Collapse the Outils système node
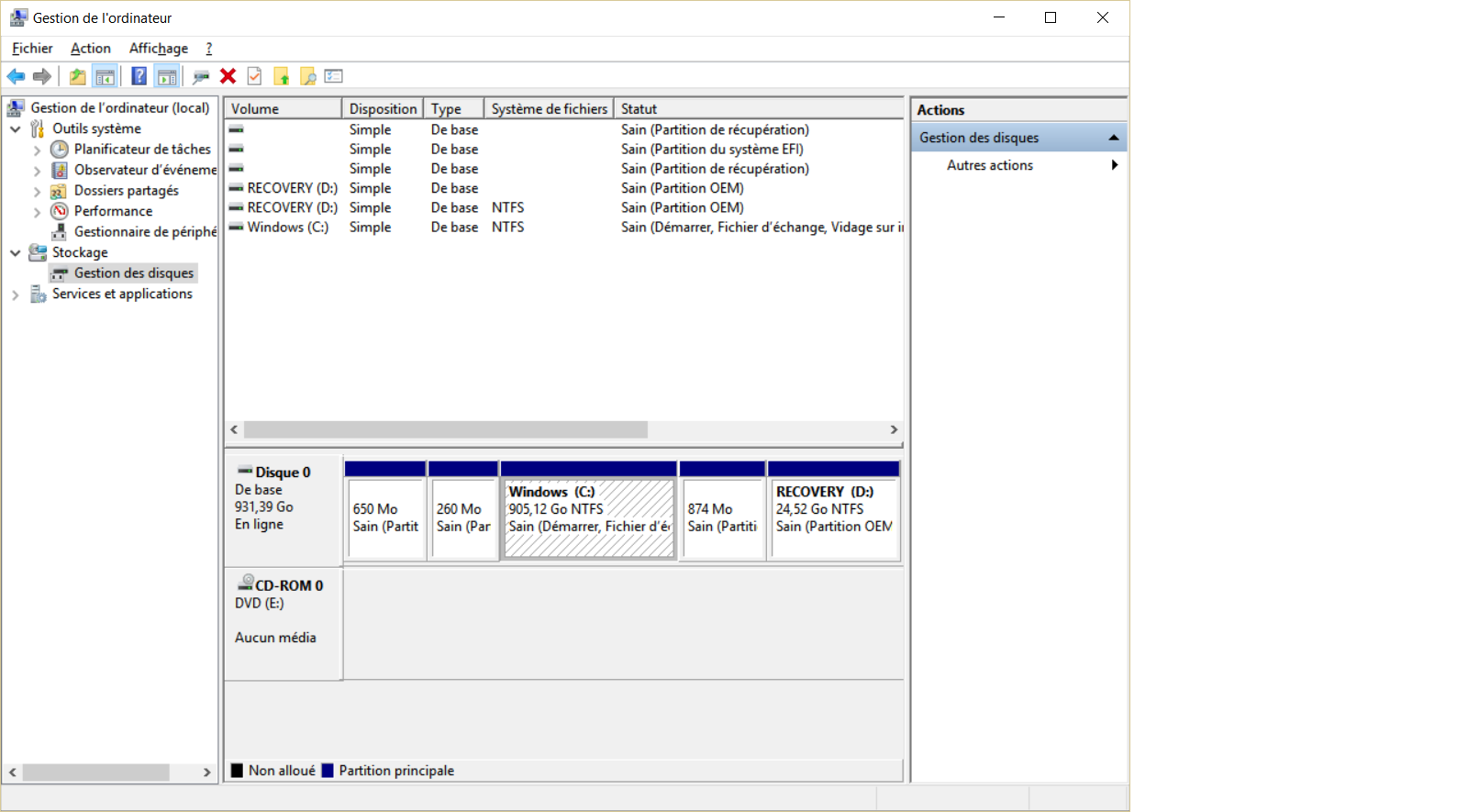This screenshot has width=1479, height=812. [16, 128]
